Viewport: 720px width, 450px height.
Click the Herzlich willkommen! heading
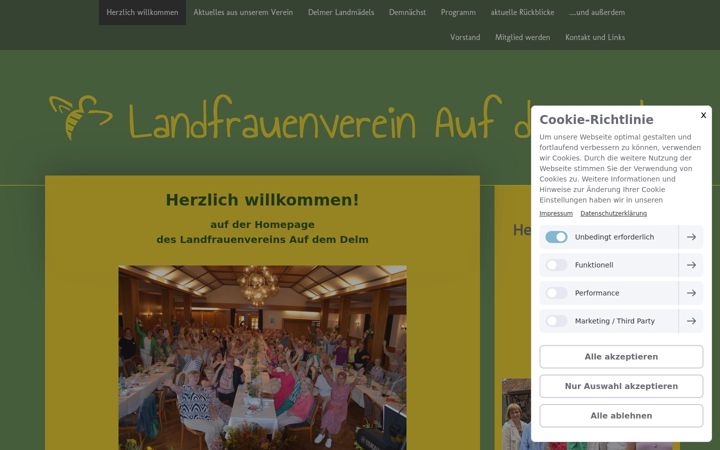pos(262,200)
